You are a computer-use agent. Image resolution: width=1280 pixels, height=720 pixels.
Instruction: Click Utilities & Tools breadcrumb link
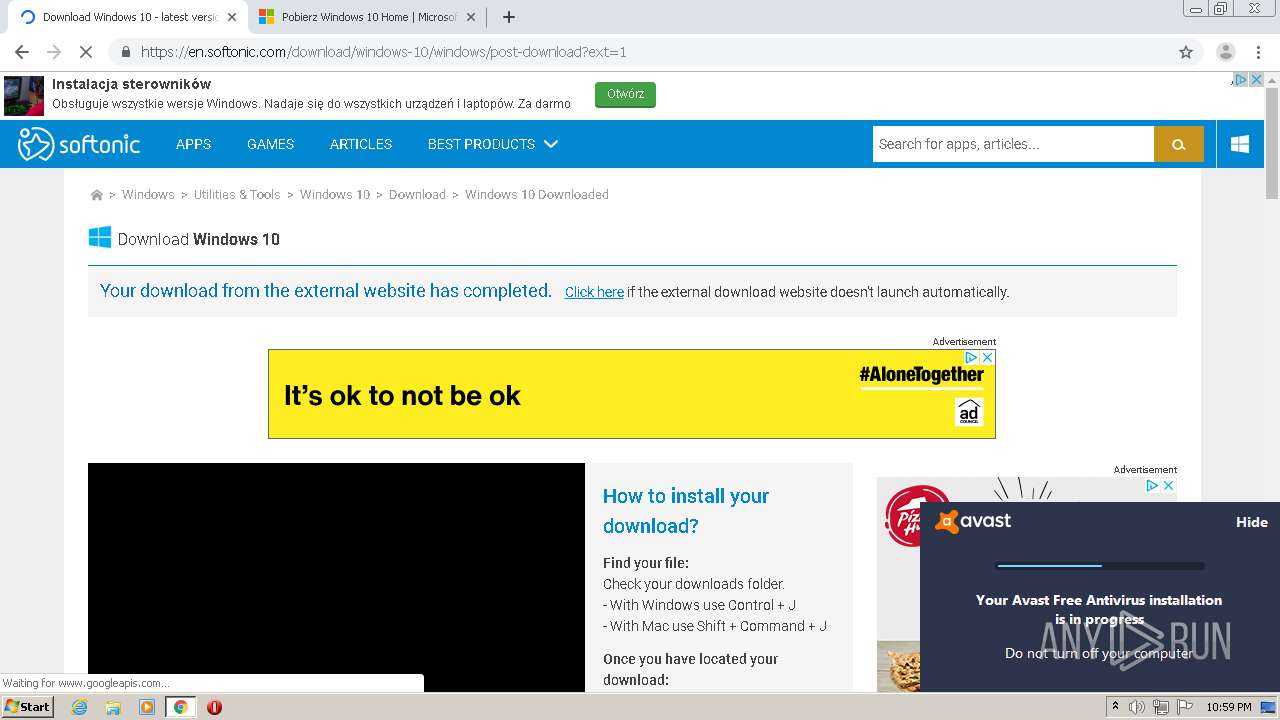237,195
